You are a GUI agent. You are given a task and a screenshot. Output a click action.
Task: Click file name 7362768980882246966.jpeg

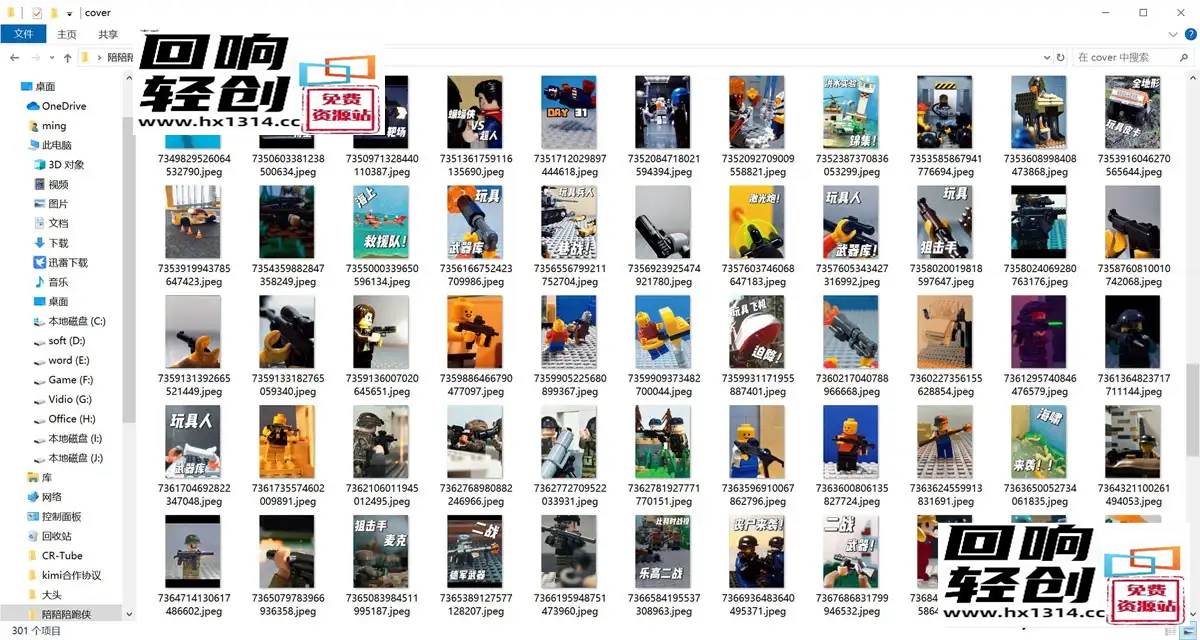(475, 495)
